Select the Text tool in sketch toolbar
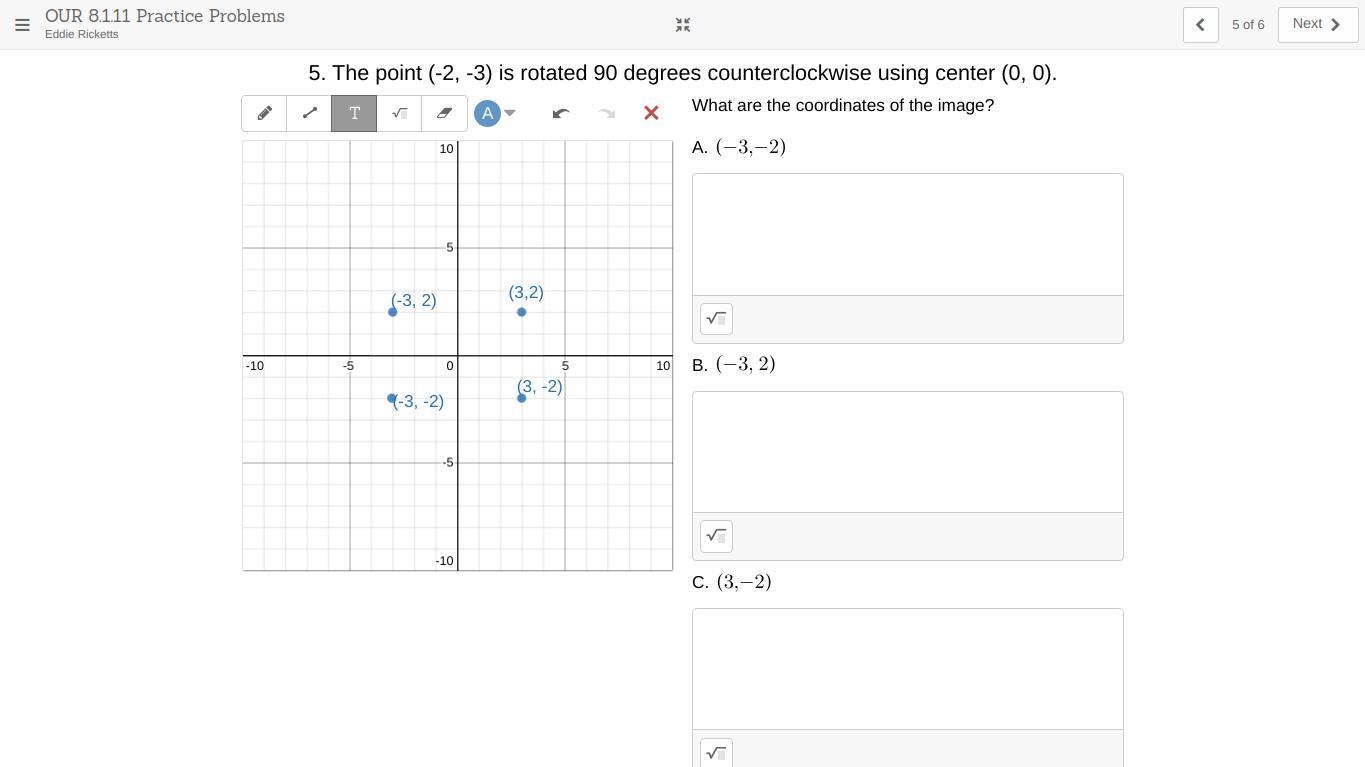 tap(354, 114)
